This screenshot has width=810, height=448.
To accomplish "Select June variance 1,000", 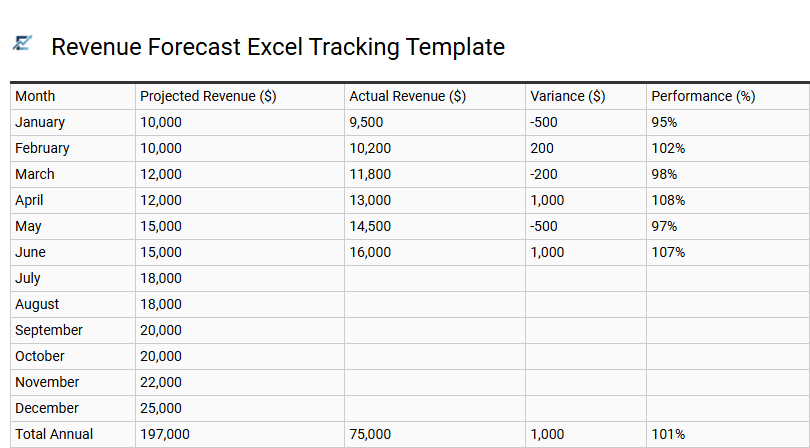I will [547, 252].
